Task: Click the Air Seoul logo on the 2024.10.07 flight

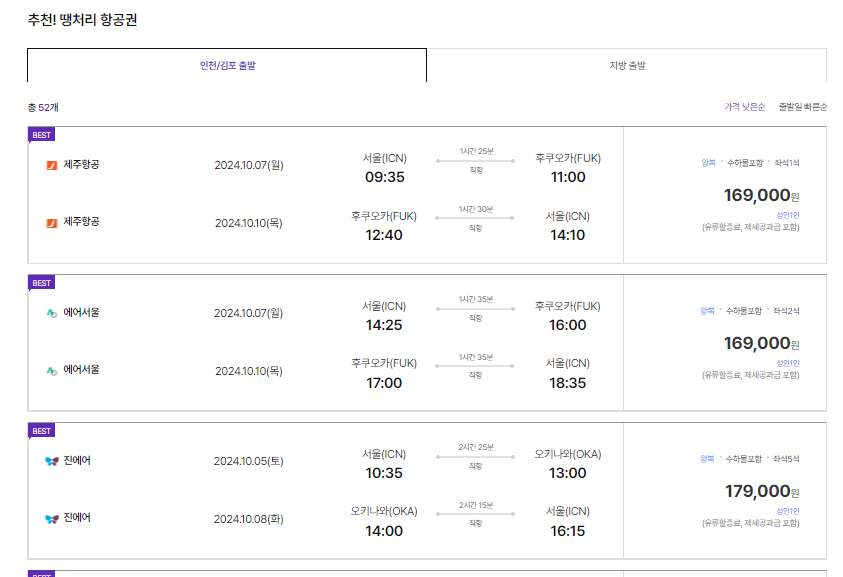Action: (52, 313)
